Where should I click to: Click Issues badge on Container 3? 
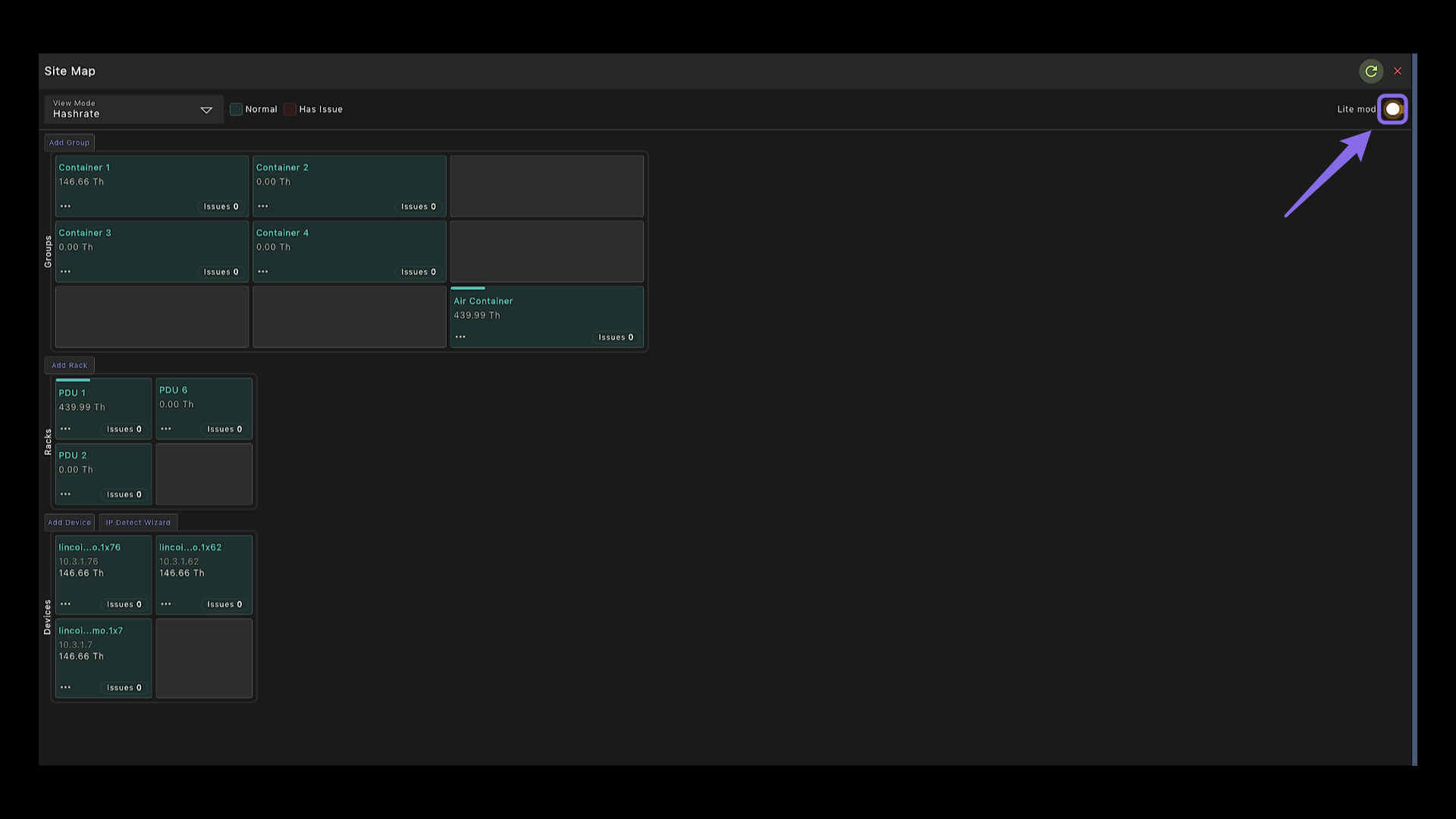pos(221,271)
